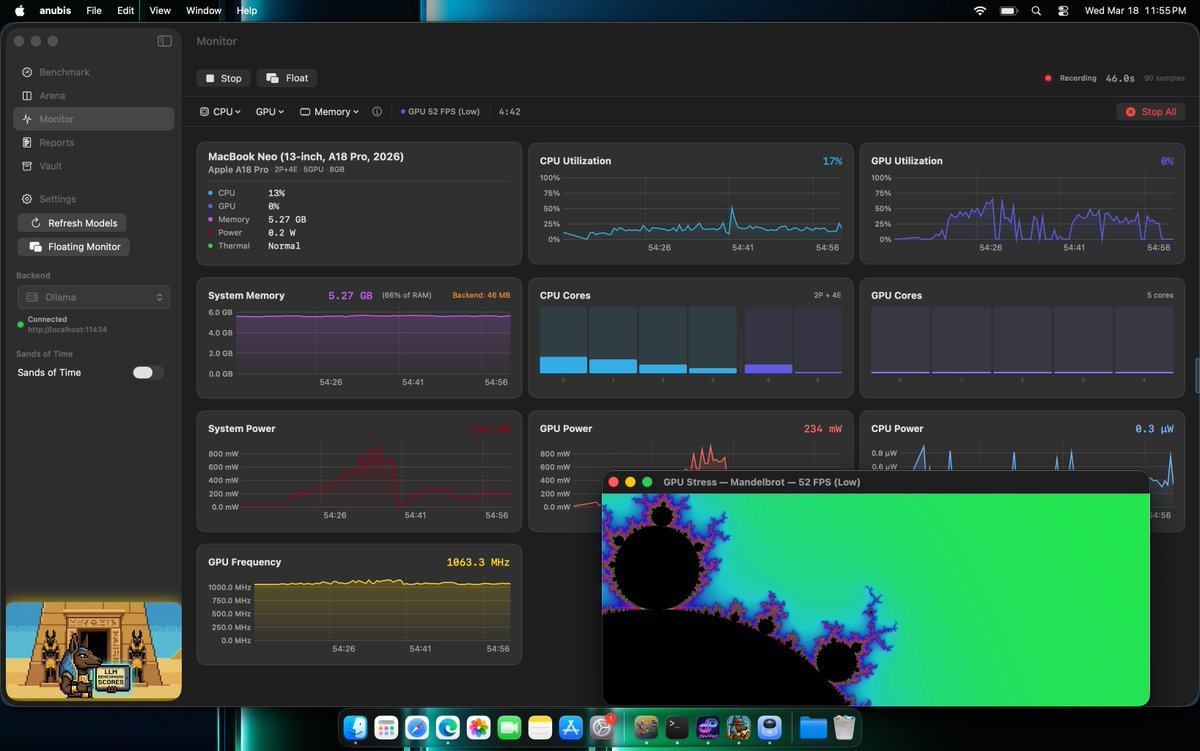Click Refresh Models

(73, 222)
